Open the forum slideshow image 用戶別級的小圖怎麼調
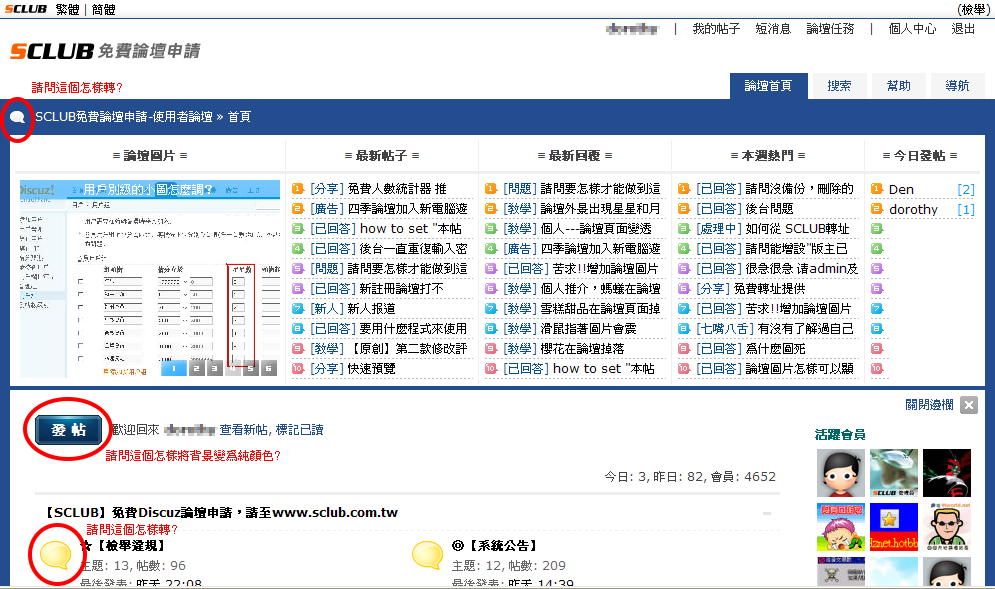The width and height of the screenshot is (995, 589). tap(150, 279)
